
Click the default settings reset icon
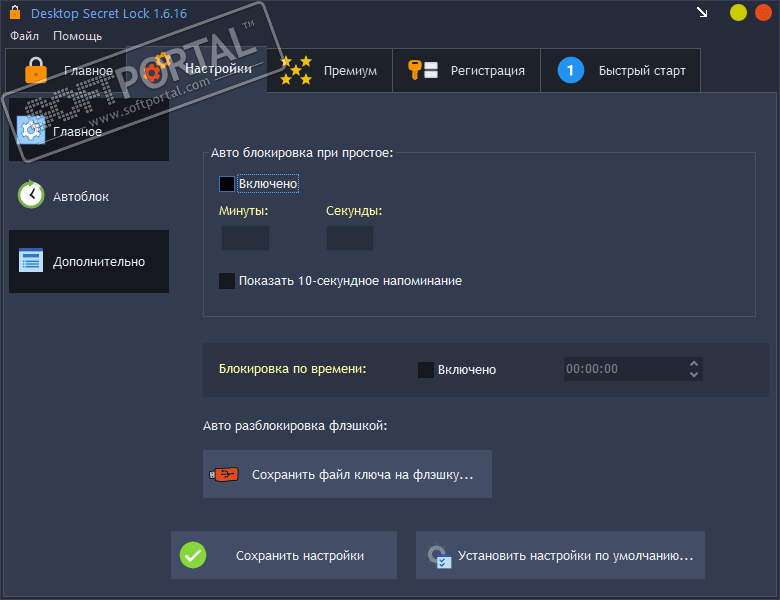click(x=439, y=556)
